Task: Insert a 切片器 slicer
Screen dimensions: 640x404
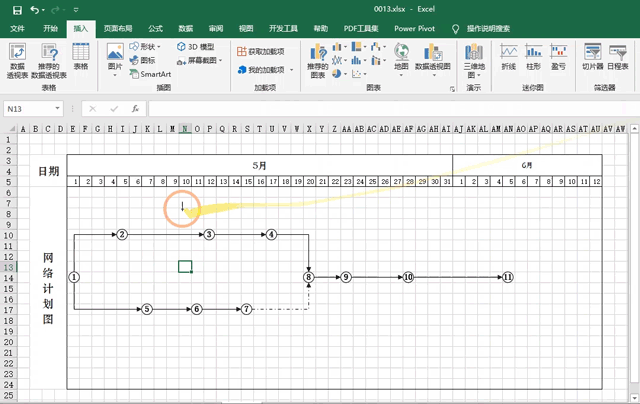Action: [593, 56]
